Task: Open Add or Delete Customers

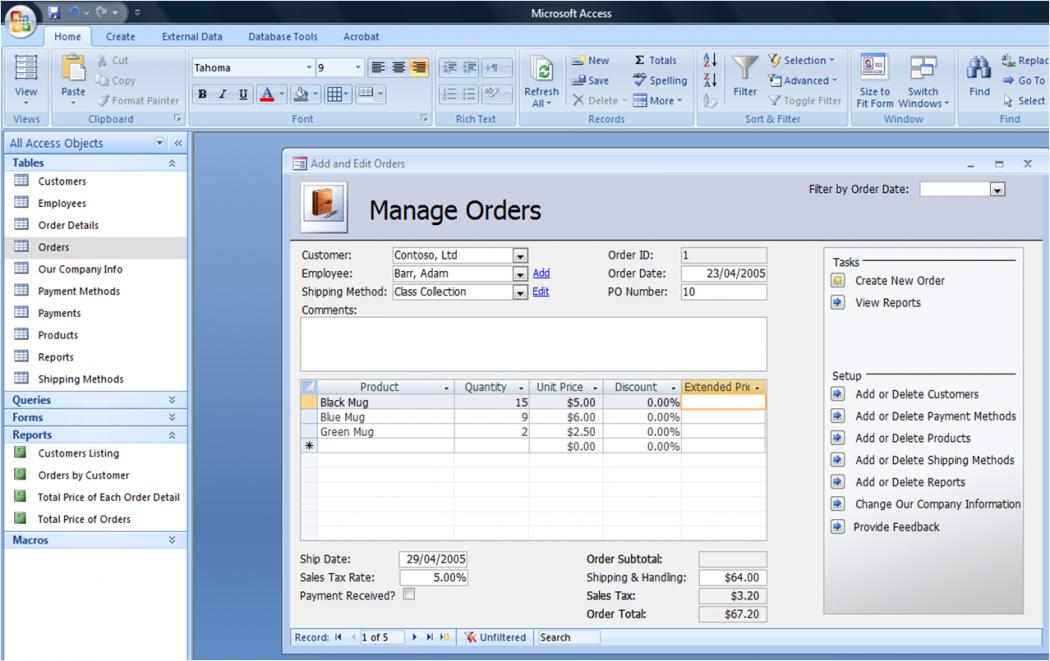Action: (916, 394)
